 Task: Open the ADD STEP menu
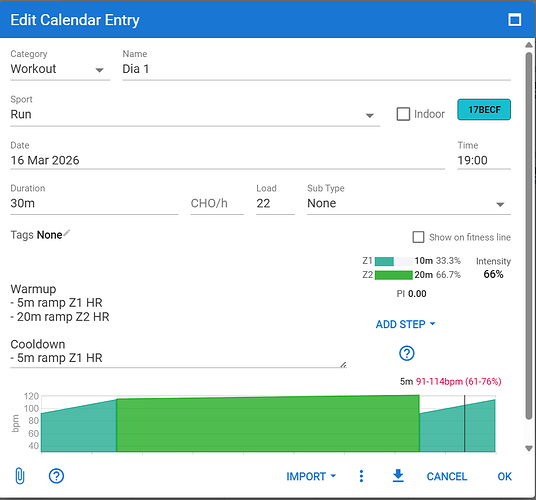click(405, 324)
